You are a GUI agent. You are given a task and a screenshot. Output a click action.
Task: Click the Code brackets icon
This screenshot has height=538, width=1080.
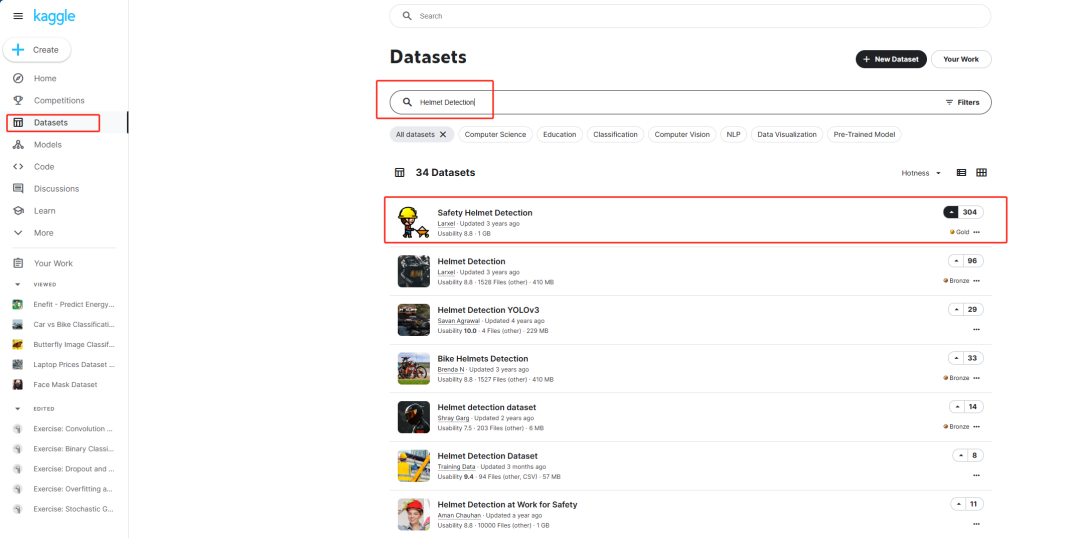pos(18,167)
